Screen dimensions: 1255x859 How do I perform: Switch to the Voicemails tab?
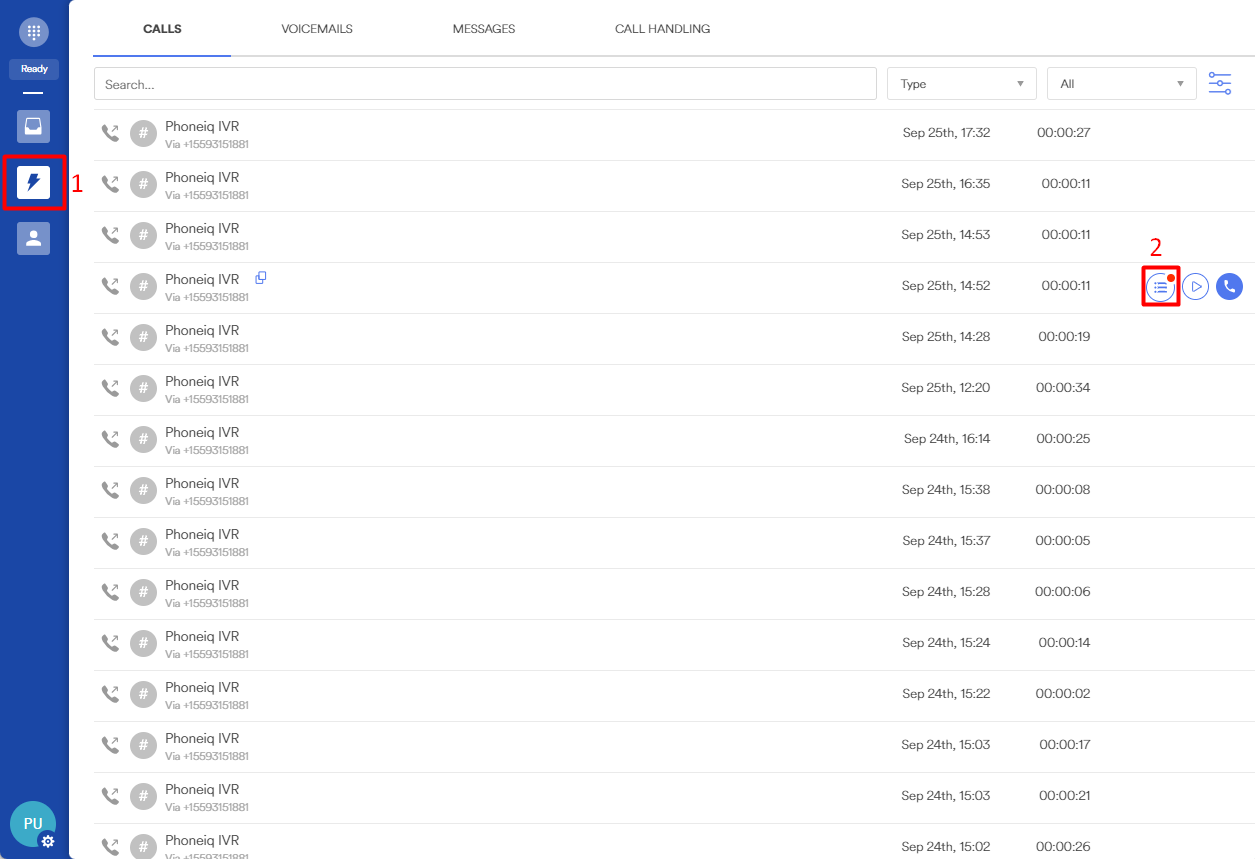pyautogui.click(x=317, y=29)
